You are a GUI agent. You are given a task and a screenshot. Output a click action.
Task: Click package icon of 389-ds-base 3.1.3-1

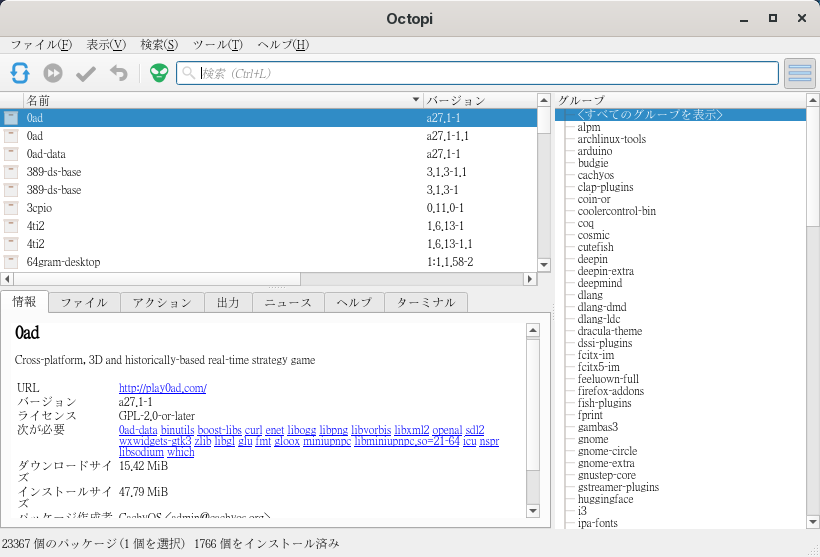[x=11, y=190]
